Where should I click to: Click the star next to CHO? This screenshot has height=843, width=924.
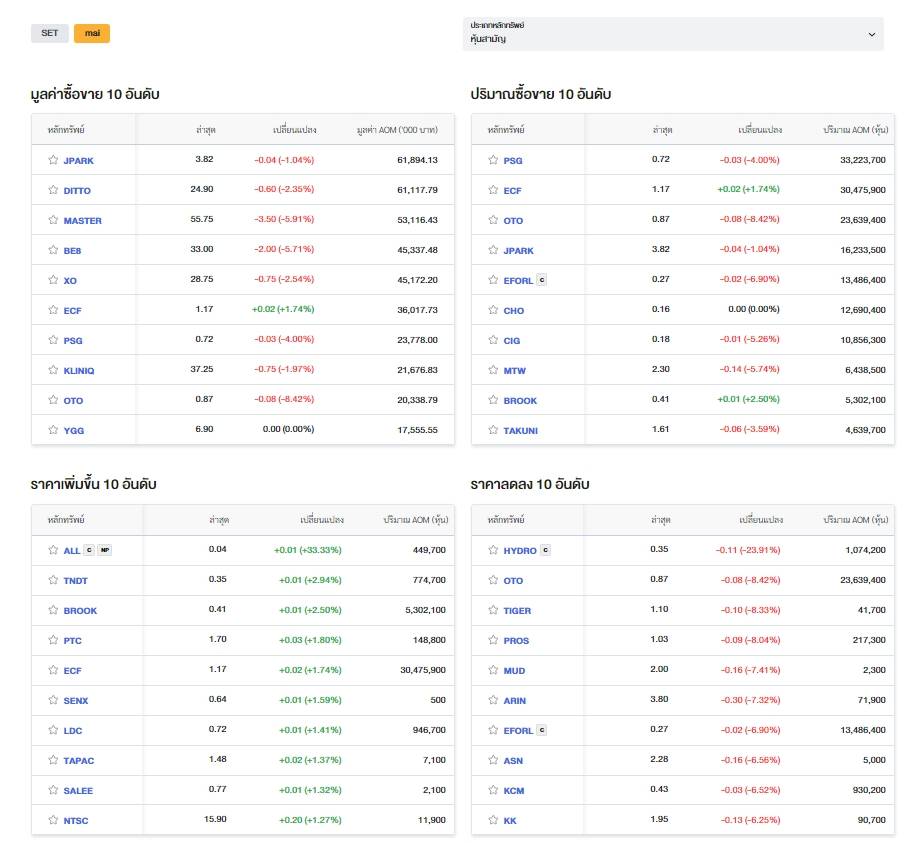tap(493, 310)
